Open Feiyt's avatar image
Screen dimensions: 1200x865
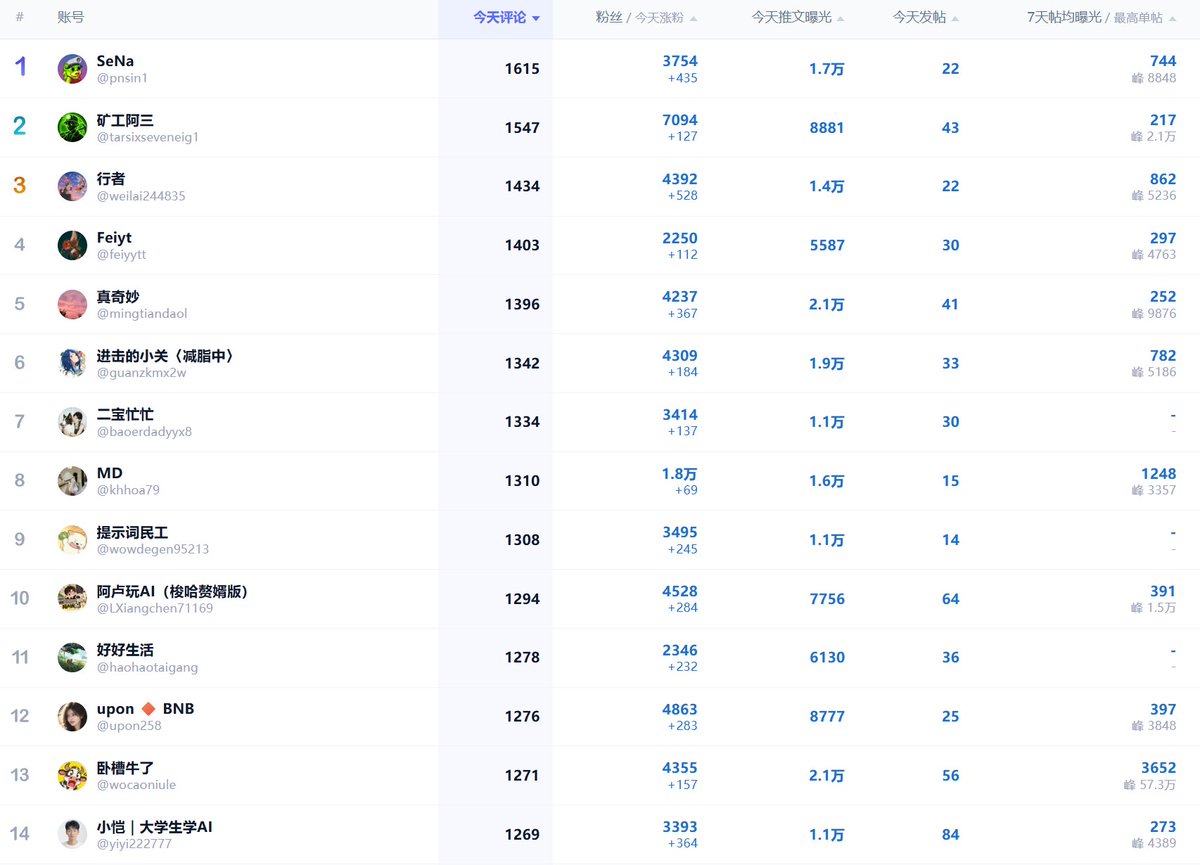coord(72,245)
